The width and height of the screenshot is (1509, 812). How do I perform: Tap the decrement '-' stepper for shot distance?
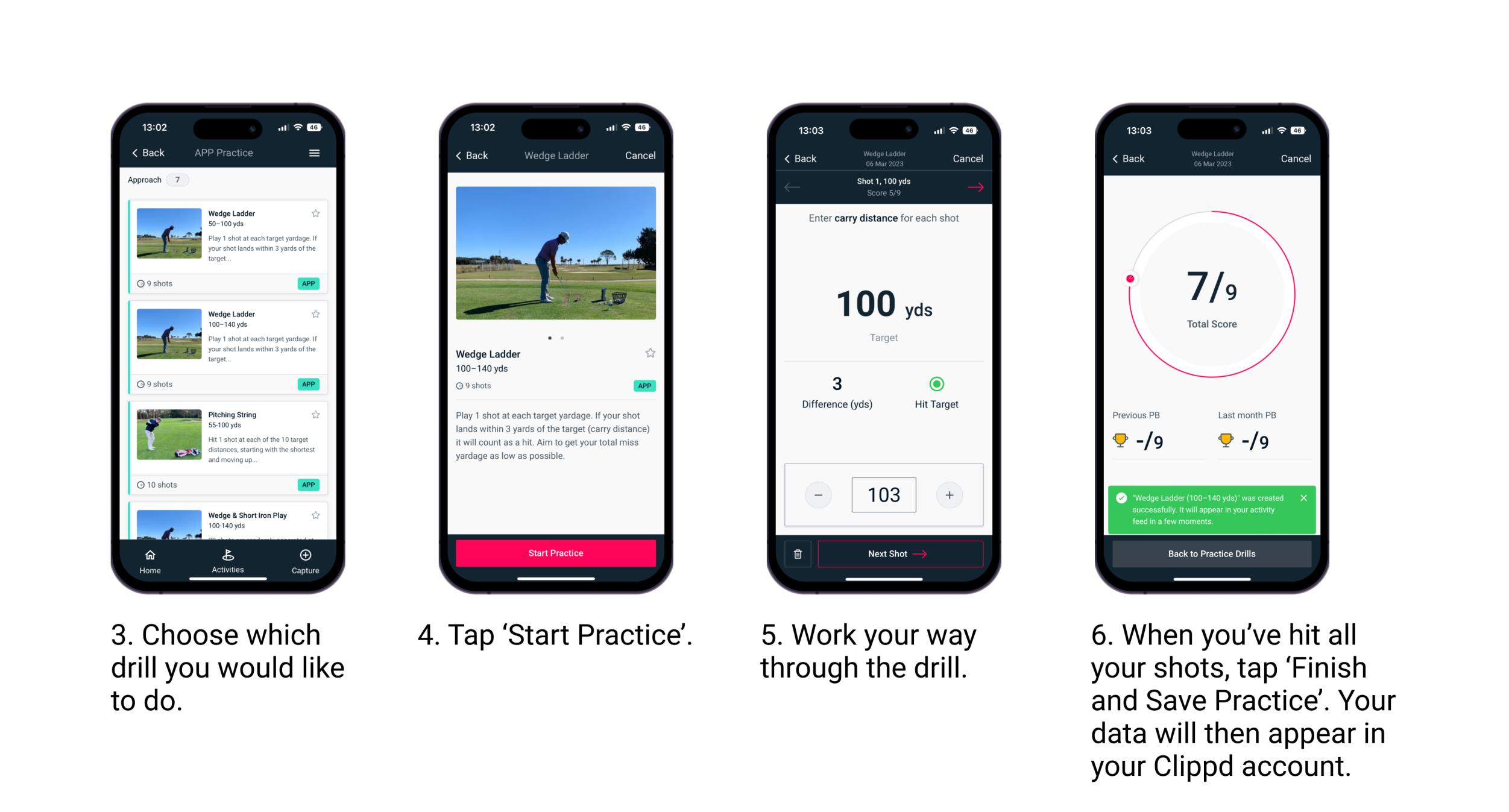817,494
